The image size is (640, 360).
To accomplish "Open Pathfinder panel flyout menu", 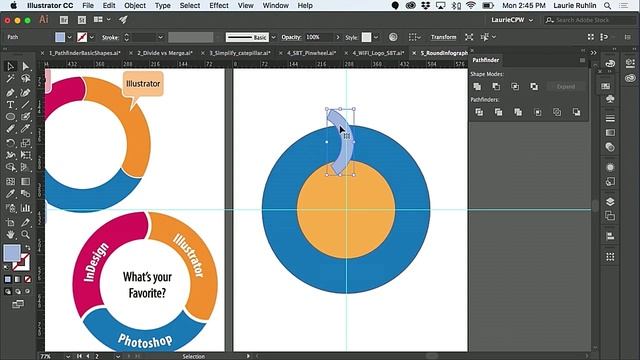I will [x=582, y=60].
